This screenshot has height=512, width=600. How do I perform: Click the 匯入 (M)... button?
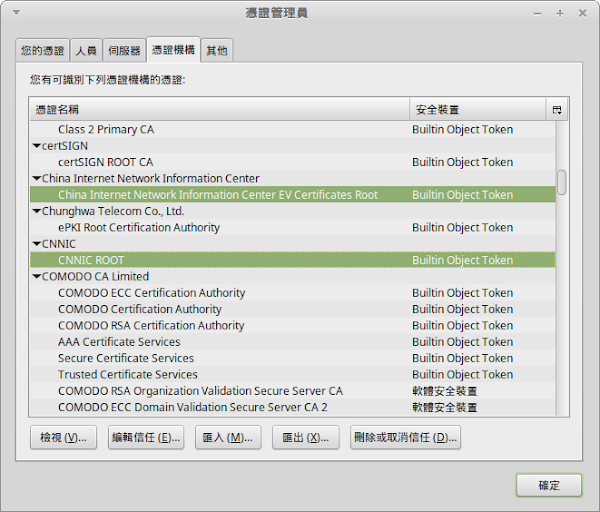point(228,437)
